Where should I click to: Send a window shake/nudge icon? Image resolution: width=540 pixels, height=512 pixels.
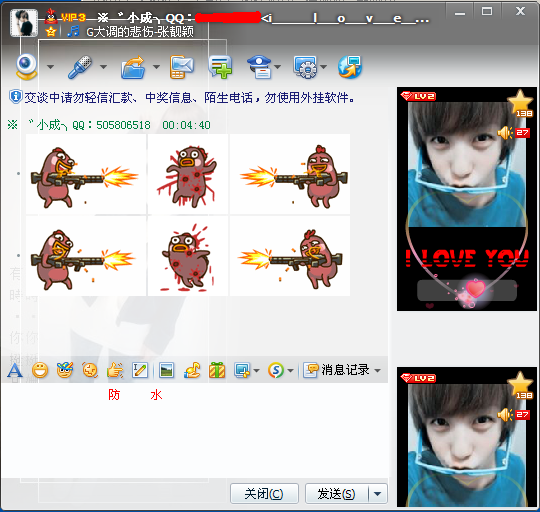[90, 370]
